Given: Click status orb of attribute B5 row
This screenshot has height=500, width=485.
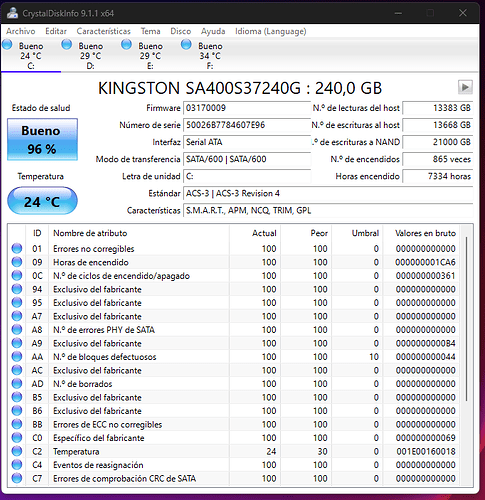Looking at the screenshot, I should [17, 397].
